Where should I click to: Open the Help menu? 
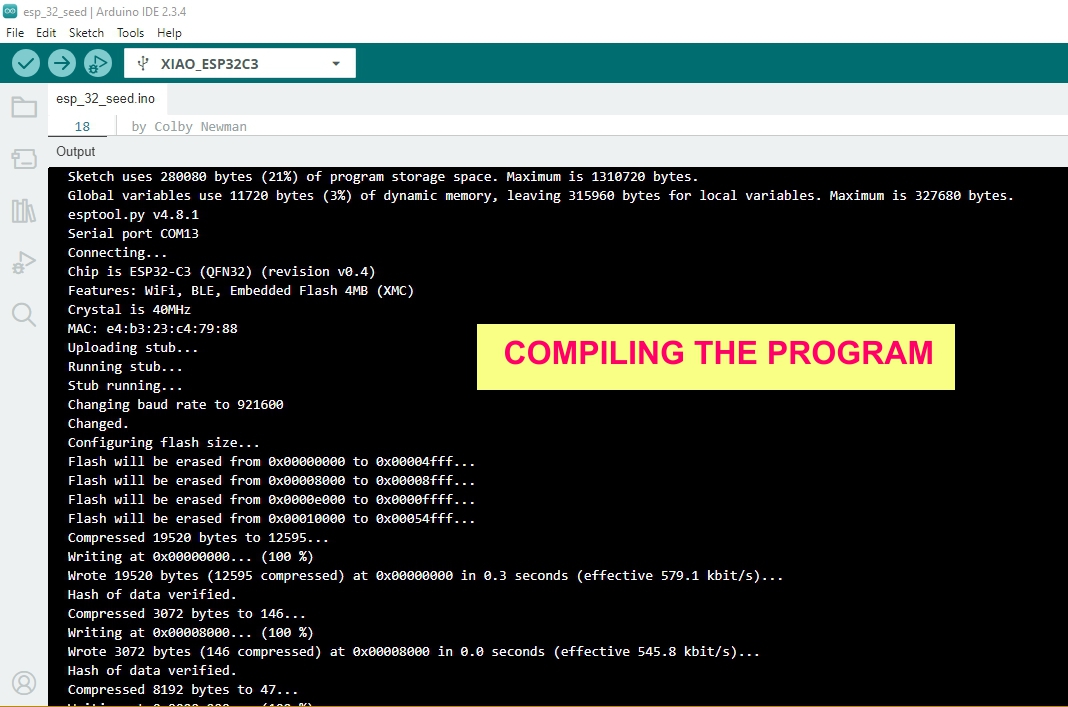pos(169,33)
